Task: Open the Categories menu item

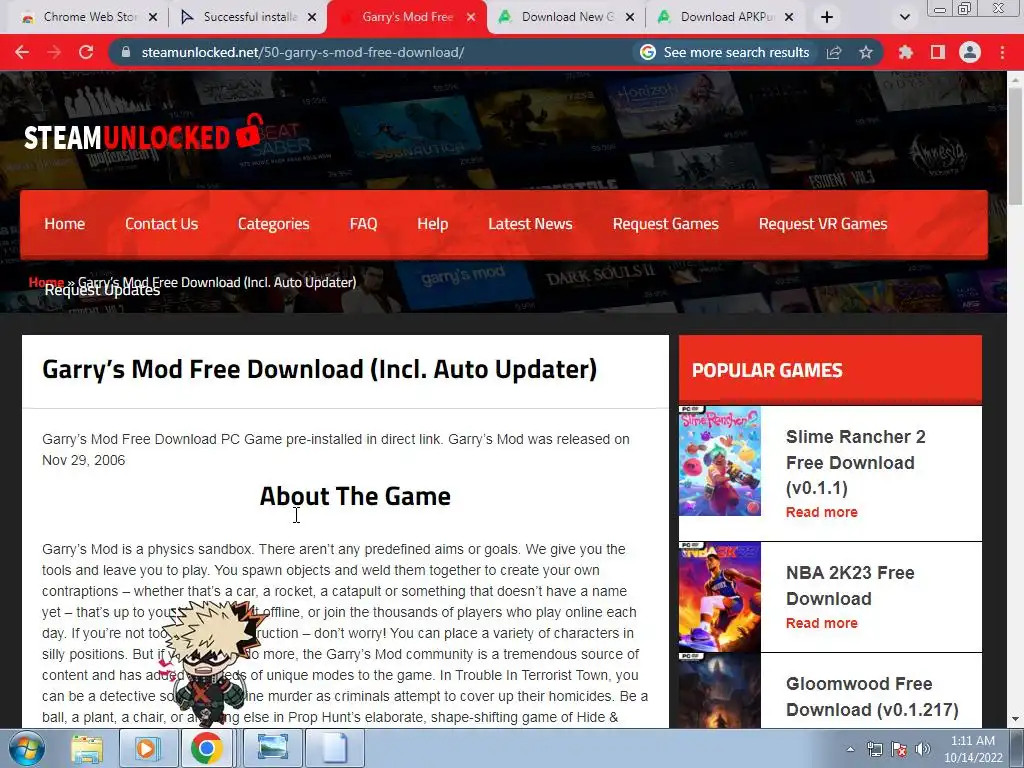Action: (274, 224)
